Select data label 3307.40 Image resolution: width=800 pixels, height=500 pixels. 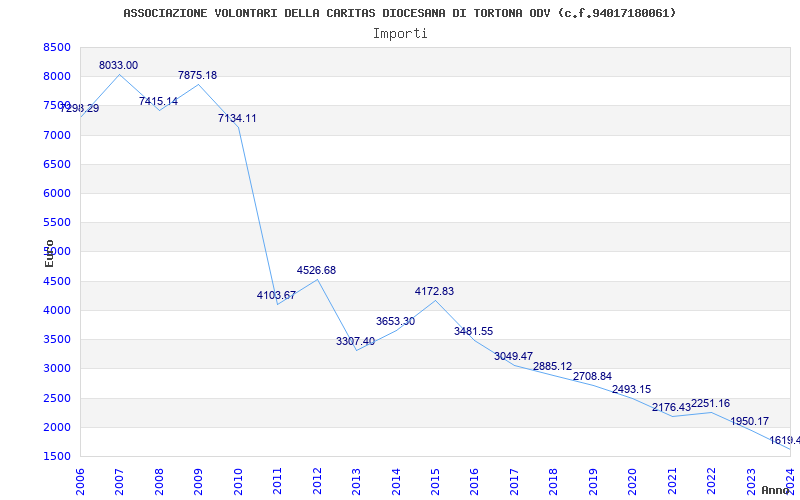click(x=355, y=341)
